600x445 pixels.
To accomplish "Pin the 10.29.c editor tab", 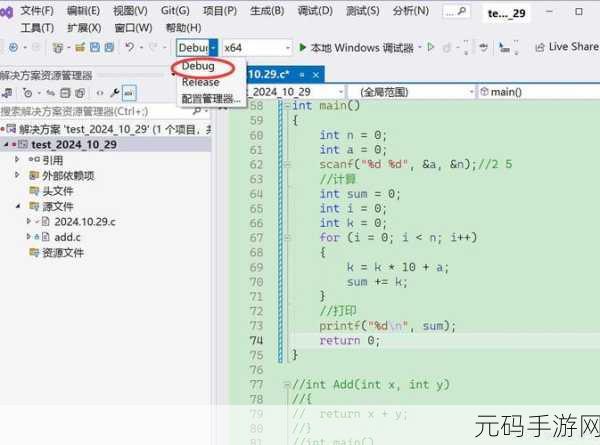I will (302, 75).
